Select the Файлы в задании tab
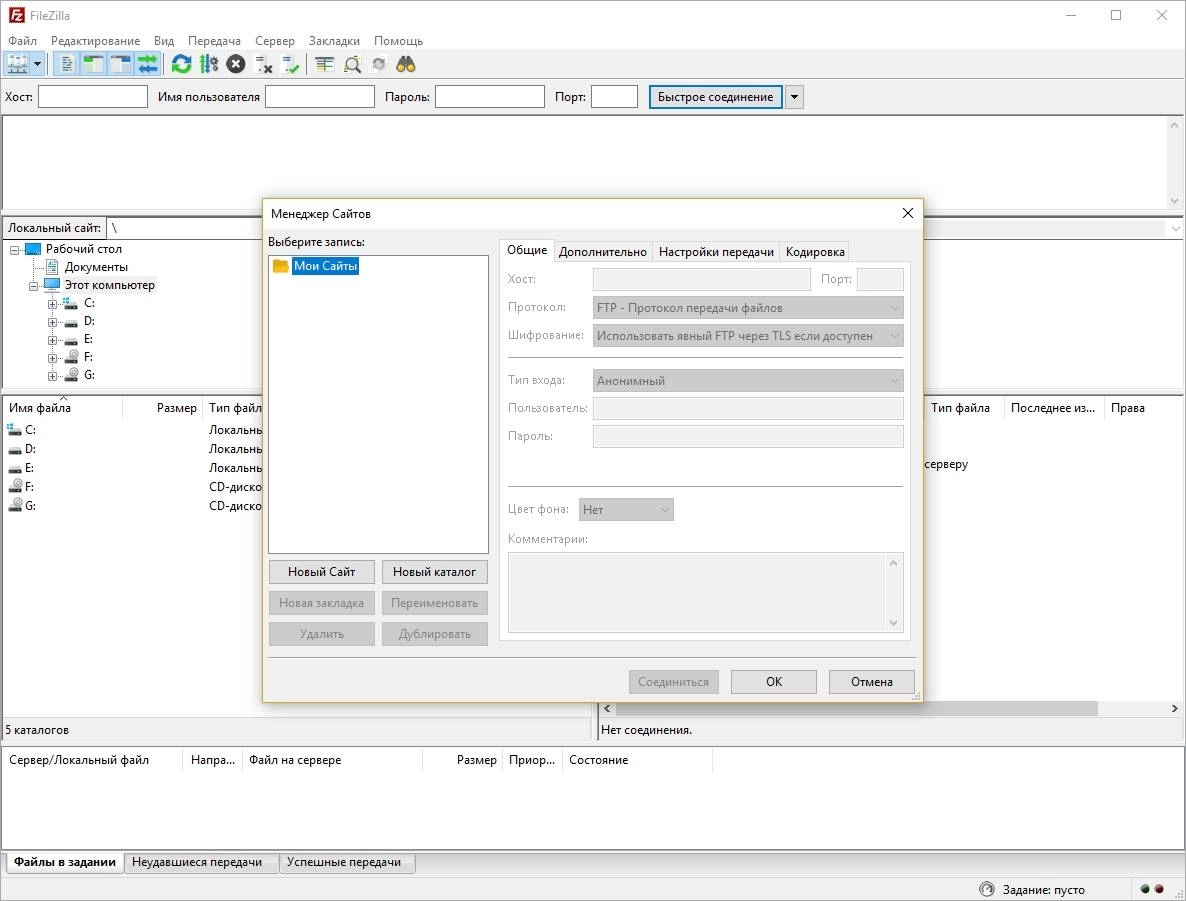 [65, 862]
